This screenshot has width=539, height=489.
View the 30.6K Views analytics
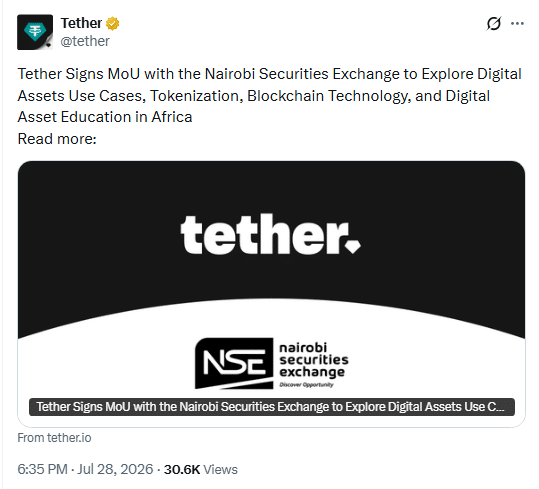tap(200, 469)
